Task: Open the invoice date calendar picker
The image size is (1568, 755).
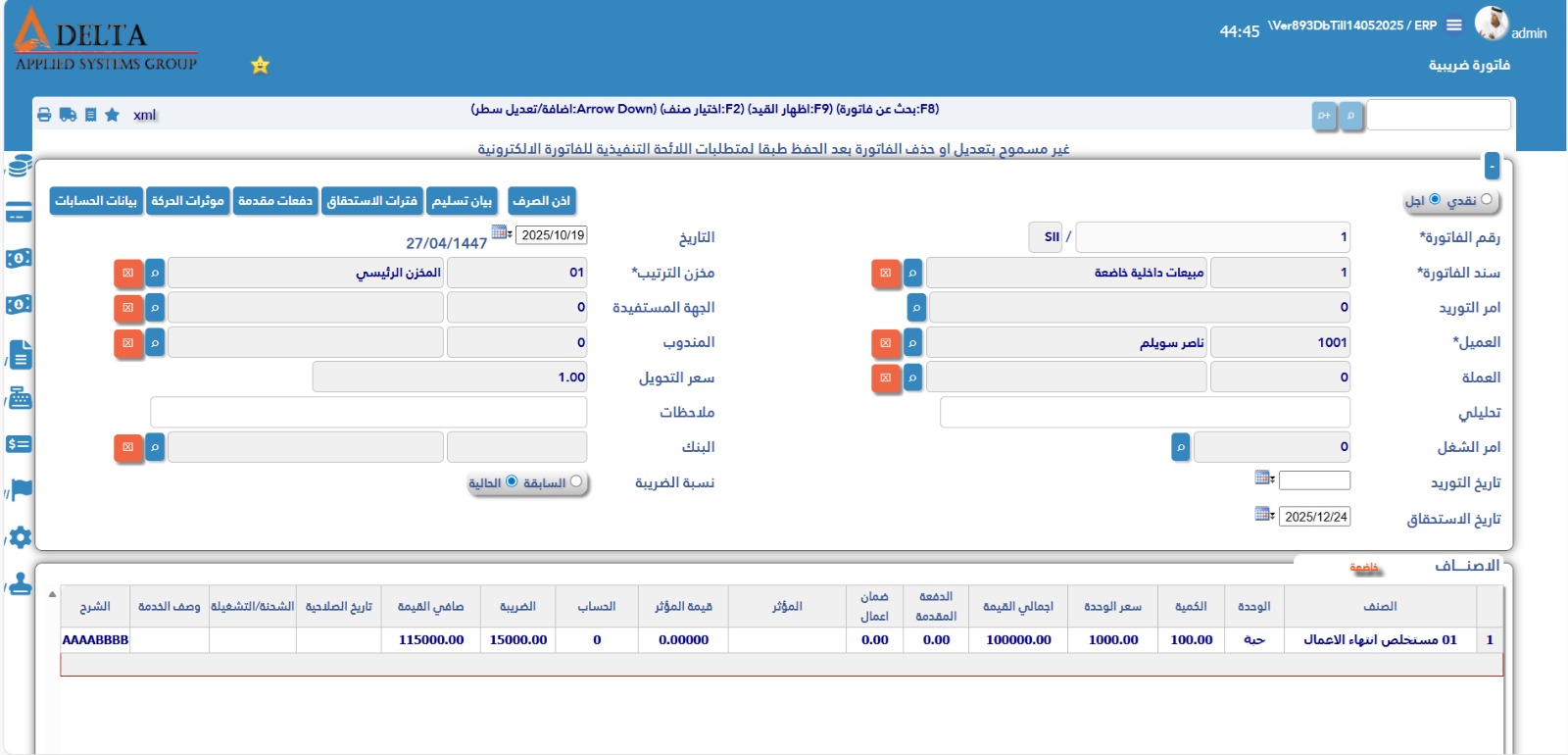Action: pos(502,233)
